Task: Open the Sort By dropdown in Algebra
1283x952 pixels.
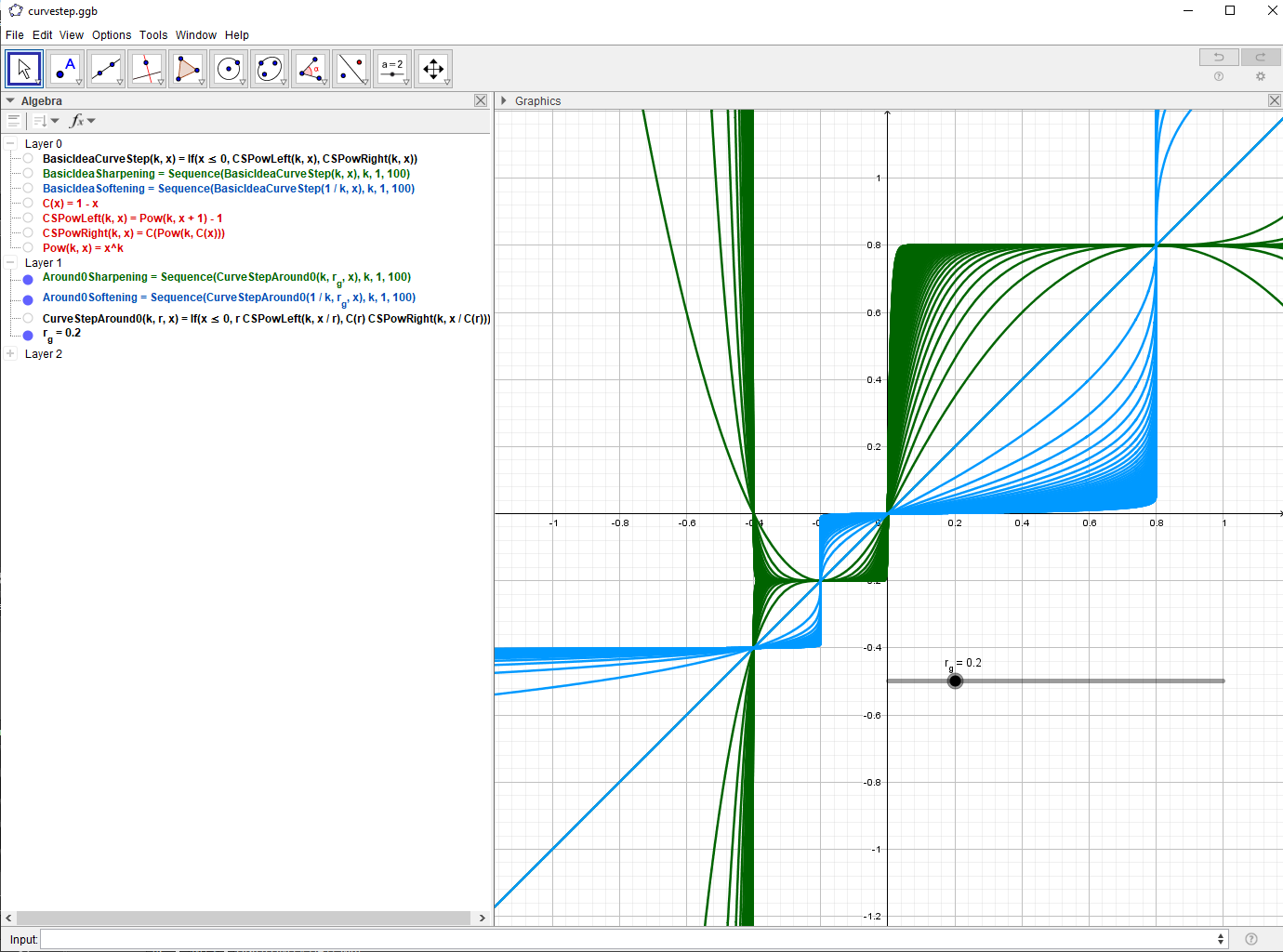Action: [x=46, y=121]
